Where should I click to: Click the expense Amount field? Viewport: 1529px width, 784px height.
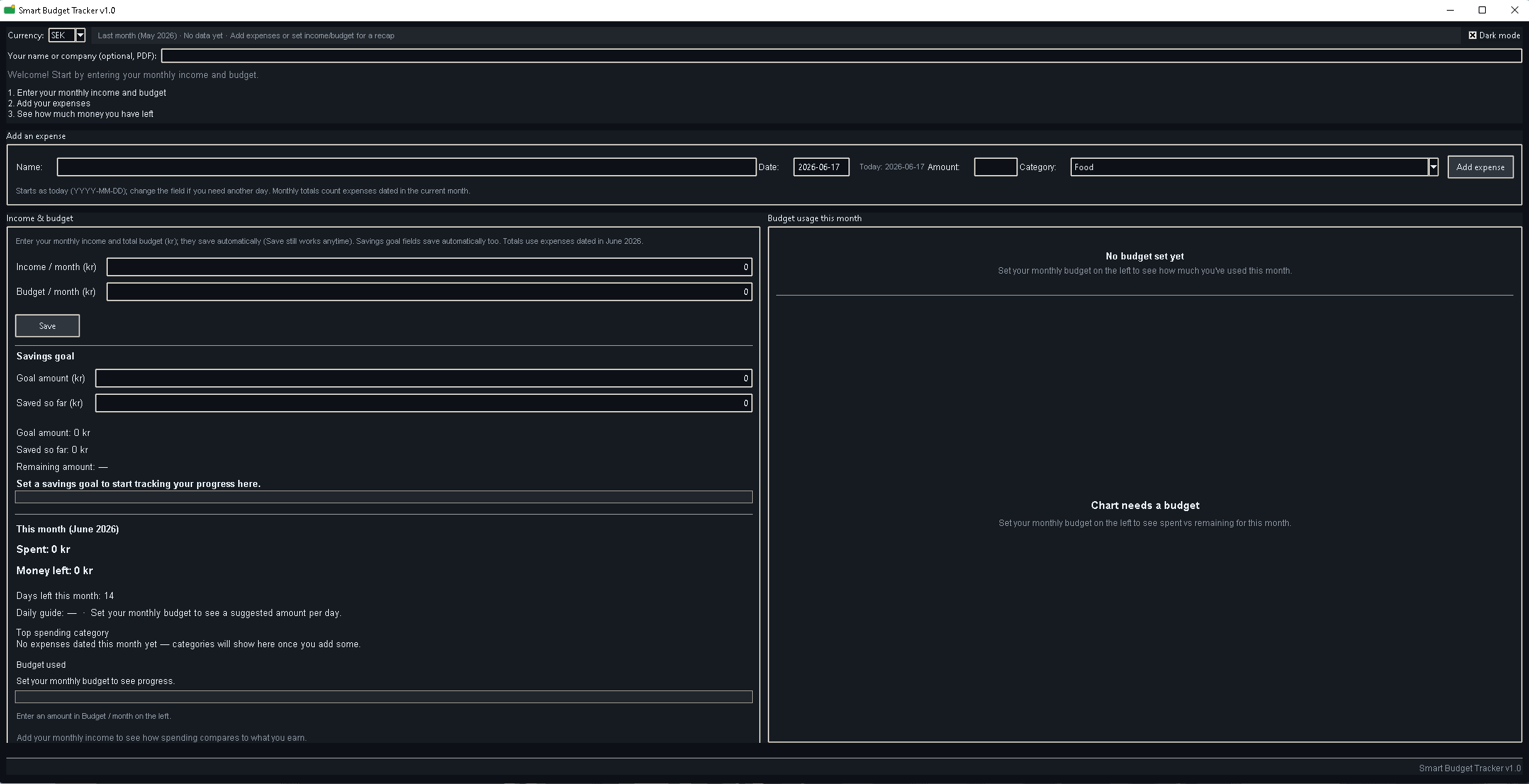coord(995,167)
